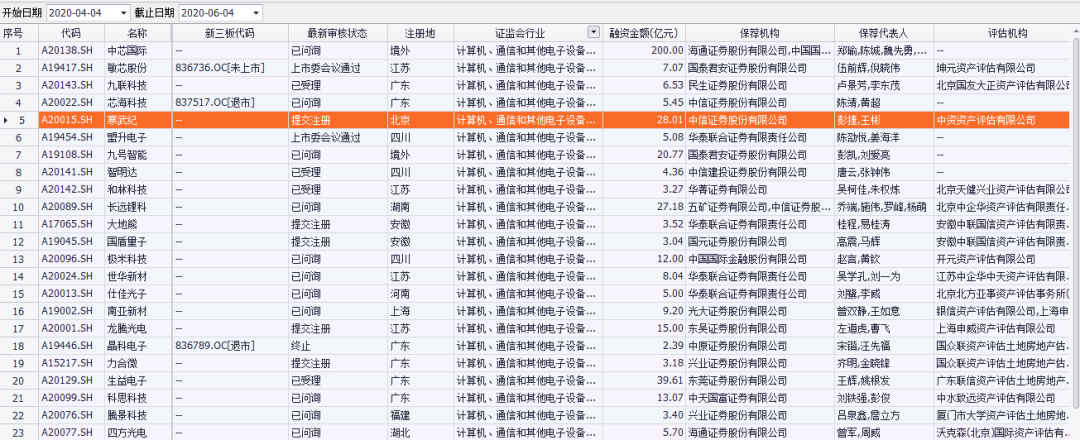Select the highlighted 寒武纪 name cell
The width and height of the screenshot is (1080, 440).
(x=138, y=120)
